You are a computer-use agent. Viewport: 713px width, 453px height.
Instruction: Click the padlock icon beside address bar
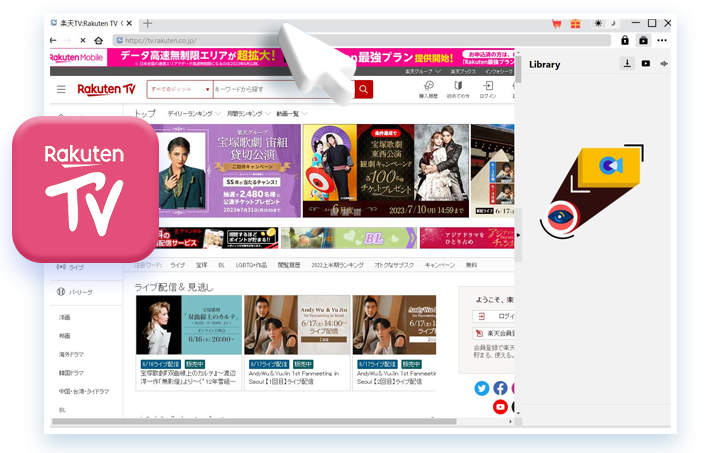coord(625,40)
